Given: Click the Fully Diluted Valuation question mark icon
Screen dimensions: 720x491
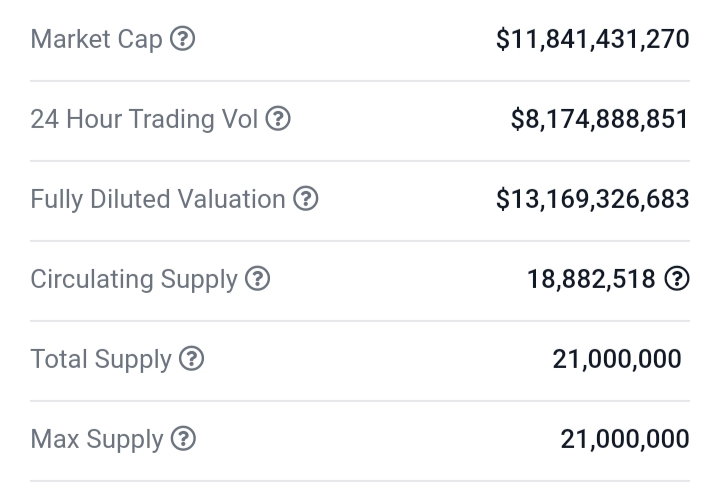Looking at the screenshot, I should 306,198.
